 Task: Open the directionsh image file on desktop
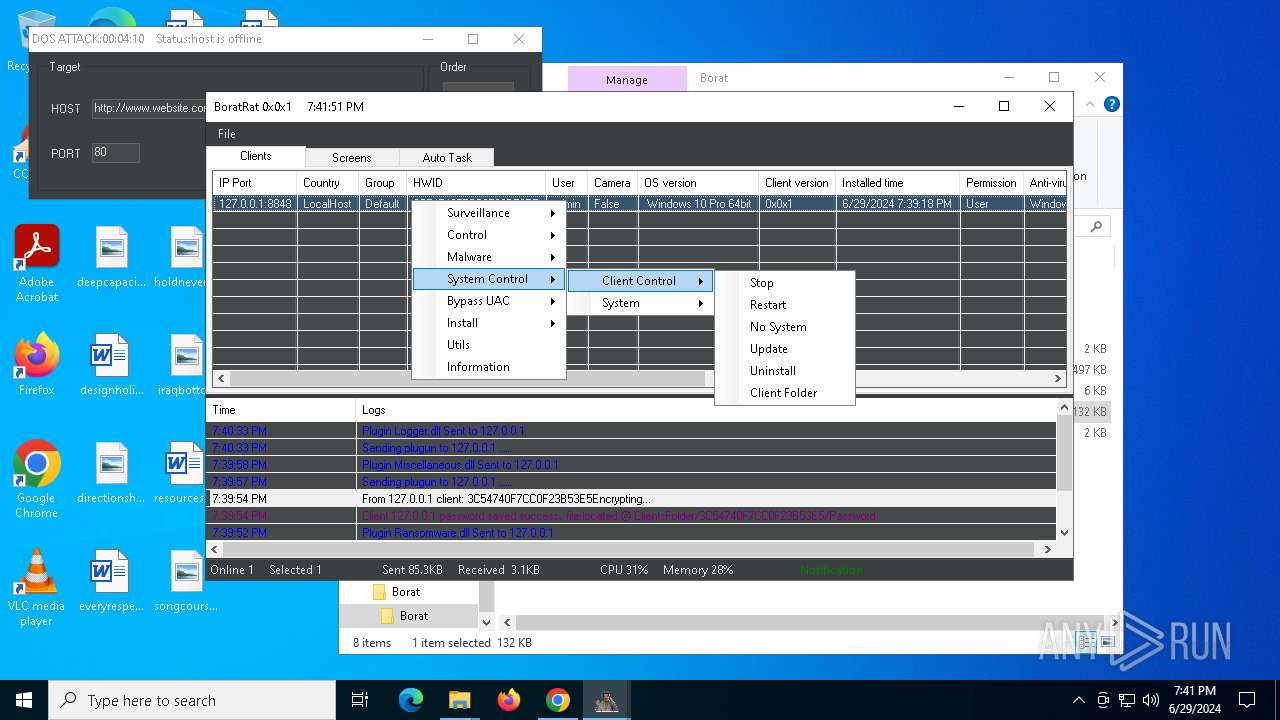tap(112, 472)
